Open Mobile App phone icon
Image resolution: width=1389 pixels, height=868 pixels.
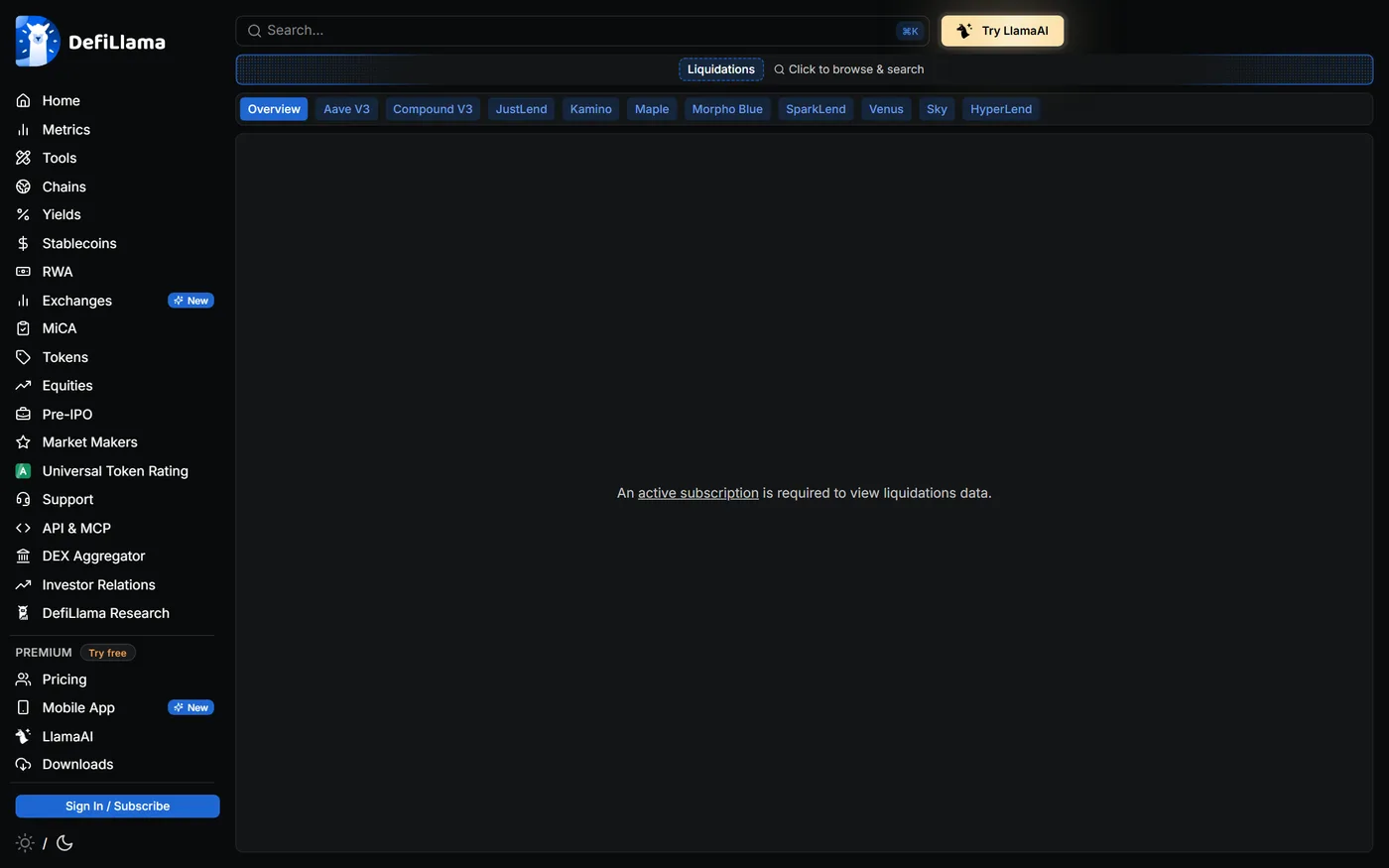pos(23,707)
